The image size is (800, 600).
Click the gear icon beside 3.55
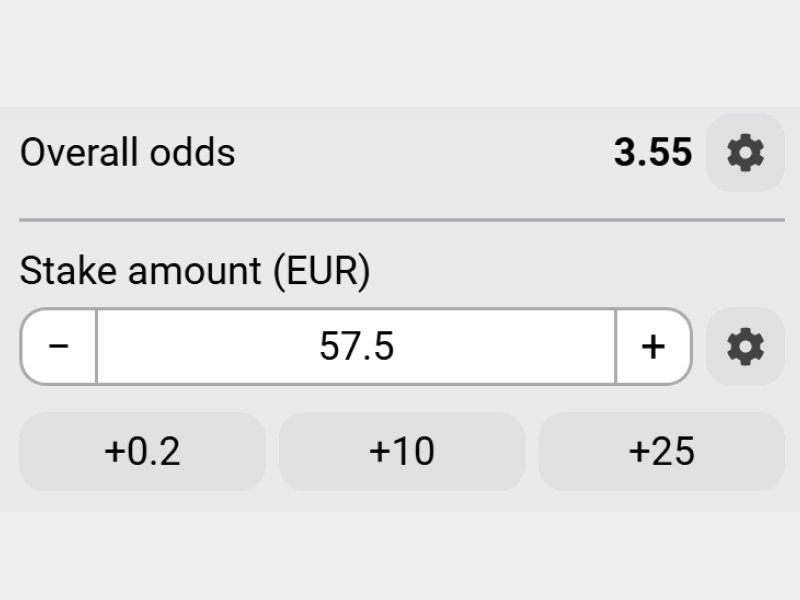click(x=745, y=153)
